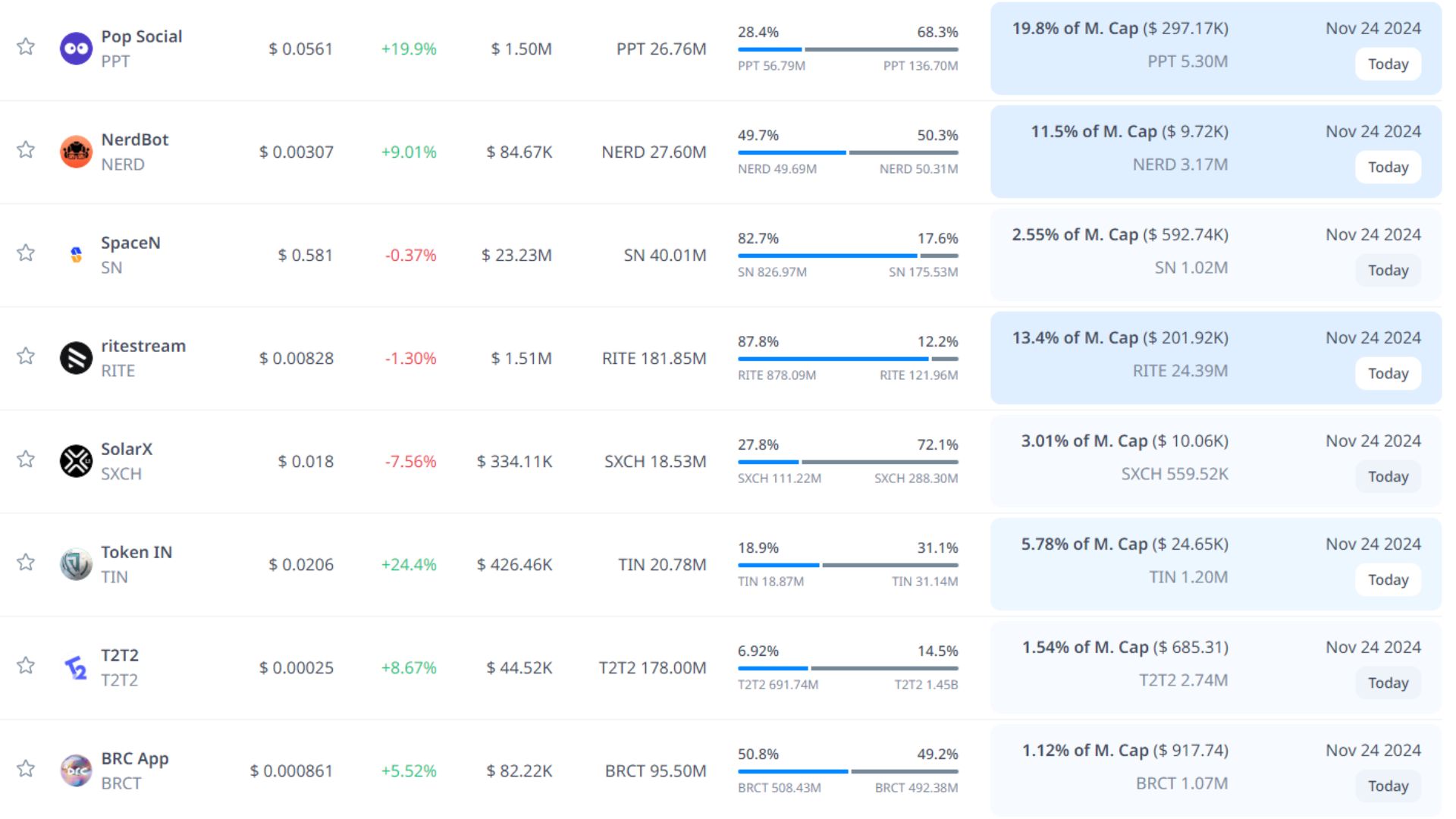Click the Today badge in SpaceN row
This screenshot has height=819, width=1456.
coord(1388,270)
